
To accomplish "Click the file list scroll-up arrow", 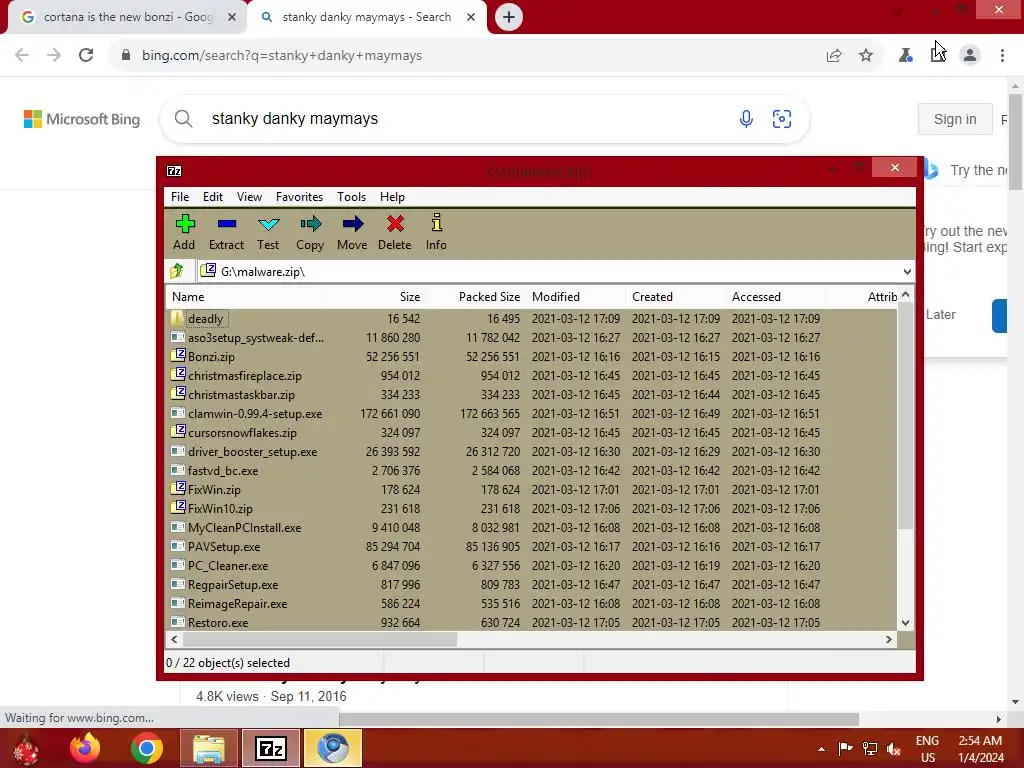I will (905, 295).
